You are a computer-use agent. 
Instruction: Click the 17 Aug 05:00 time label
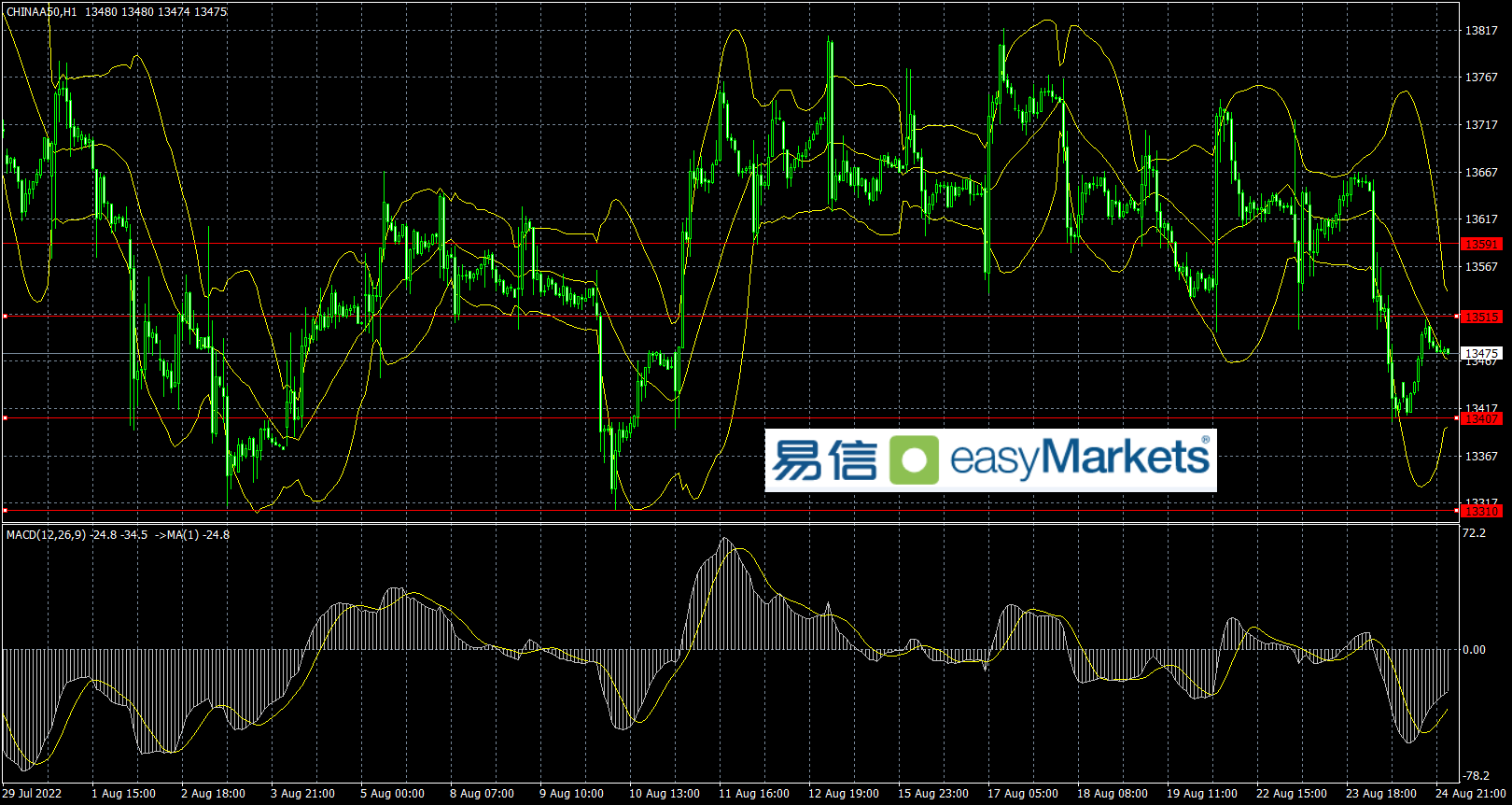pyautogui.click(x=1023, y=793)
